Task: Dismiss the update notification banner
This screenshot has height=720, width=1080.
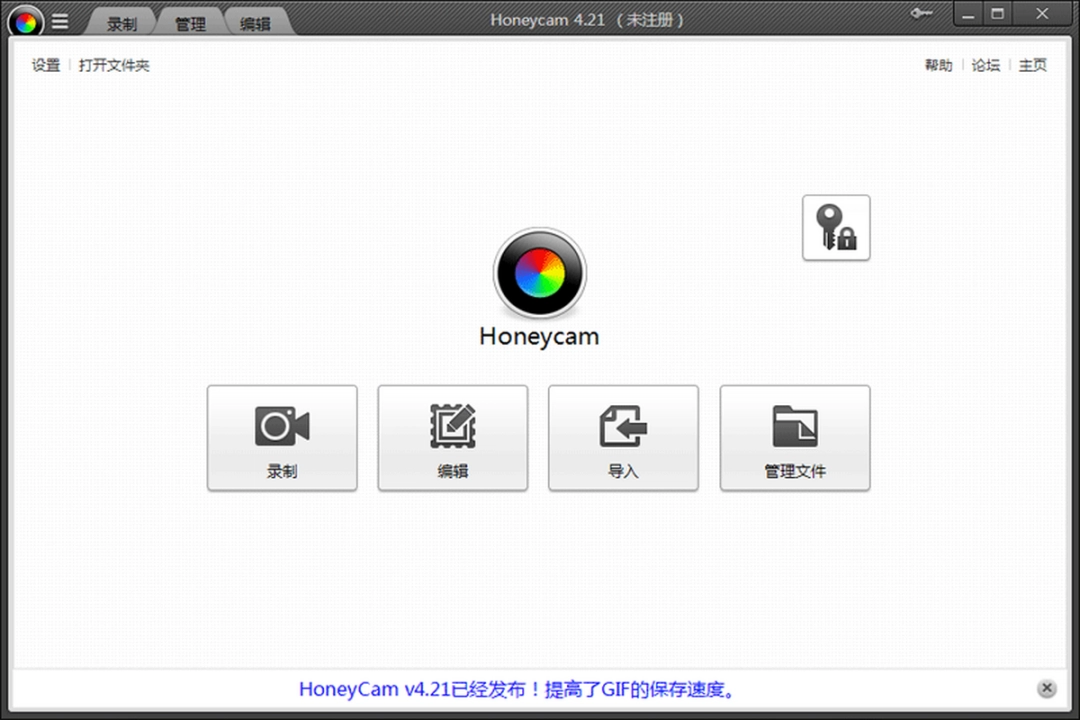Action: [1046, 688]
